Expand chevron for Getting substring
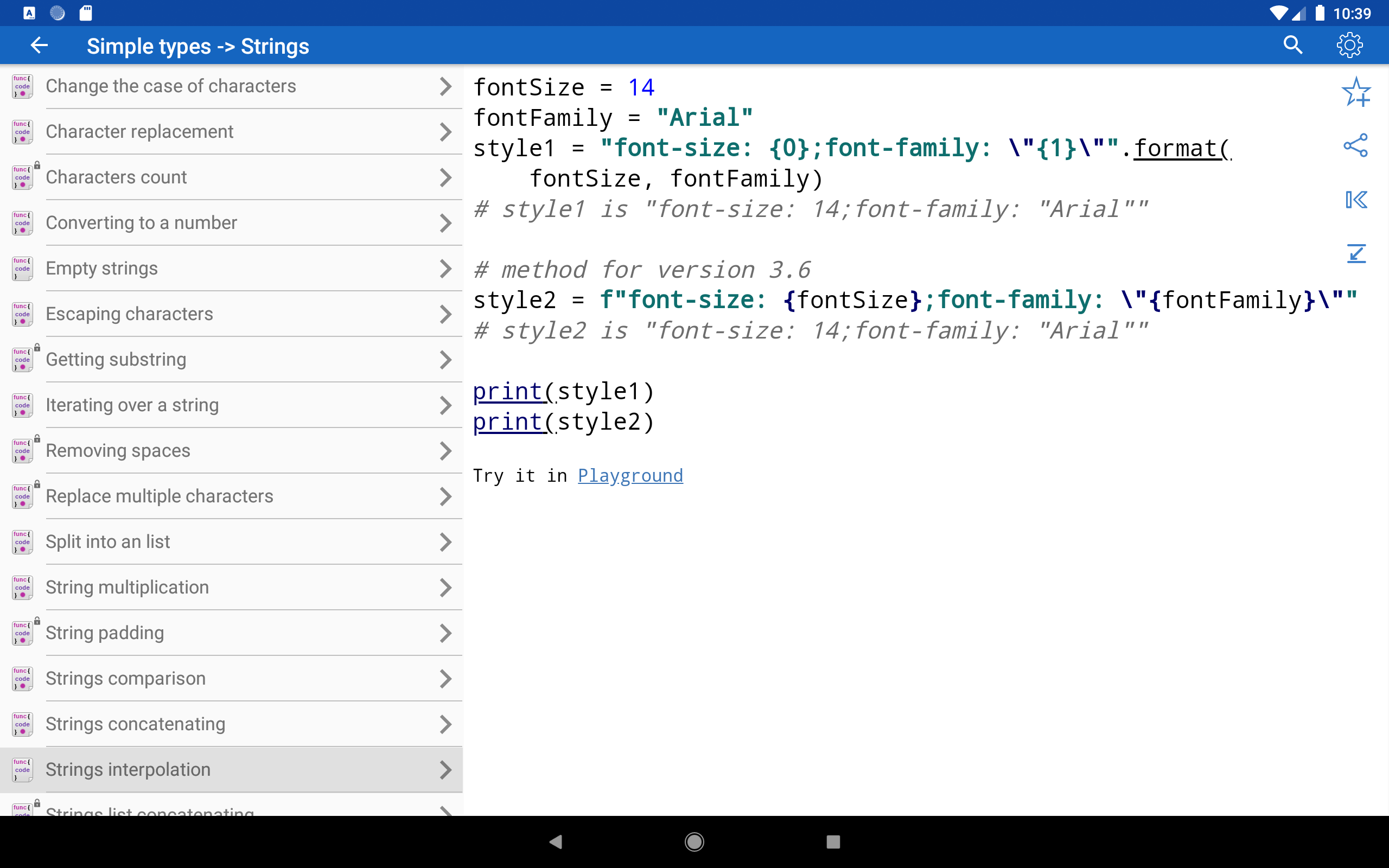Viewport: 1389px width, 868px height. (445, 359)
